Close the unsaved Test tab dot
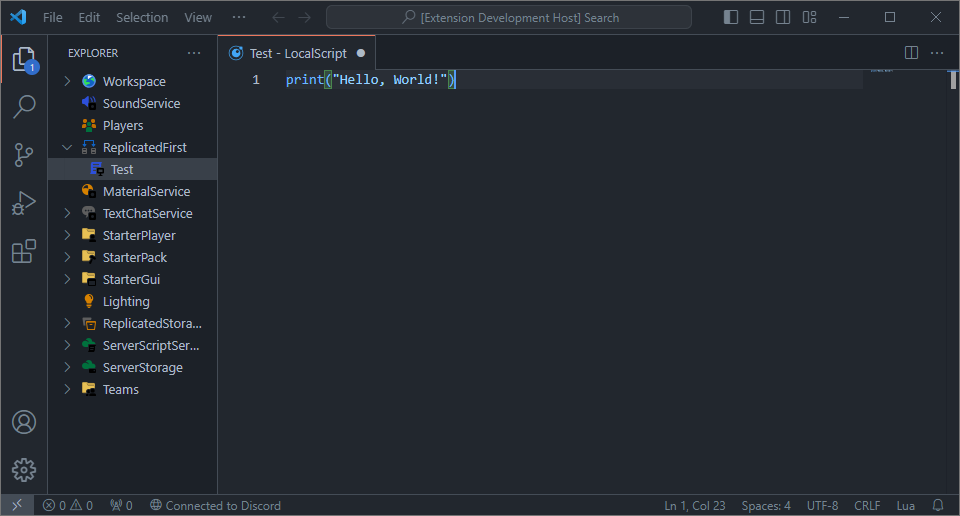 coord(361,53)
